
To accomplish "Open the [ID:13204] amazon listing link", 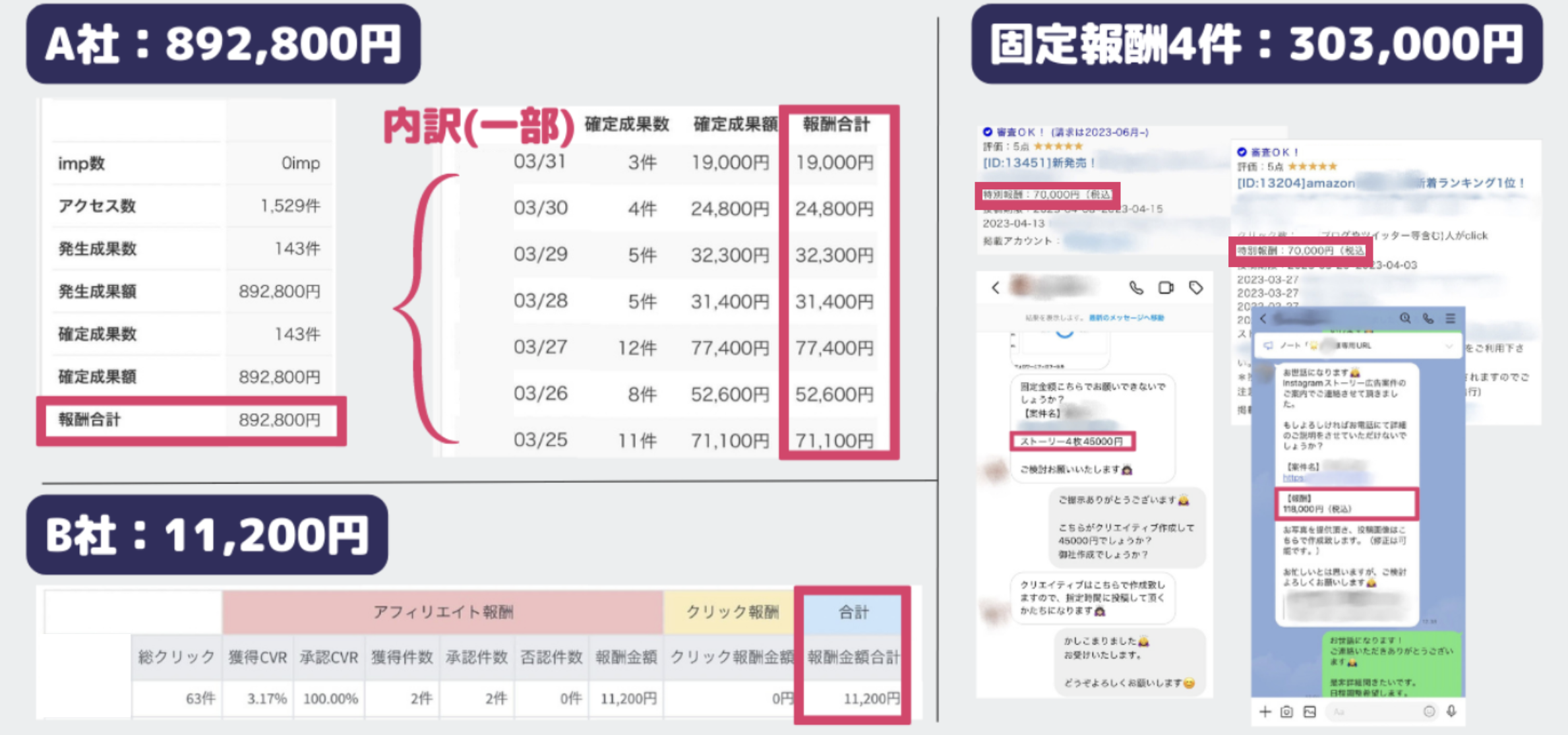I will tap(1296, 183).
